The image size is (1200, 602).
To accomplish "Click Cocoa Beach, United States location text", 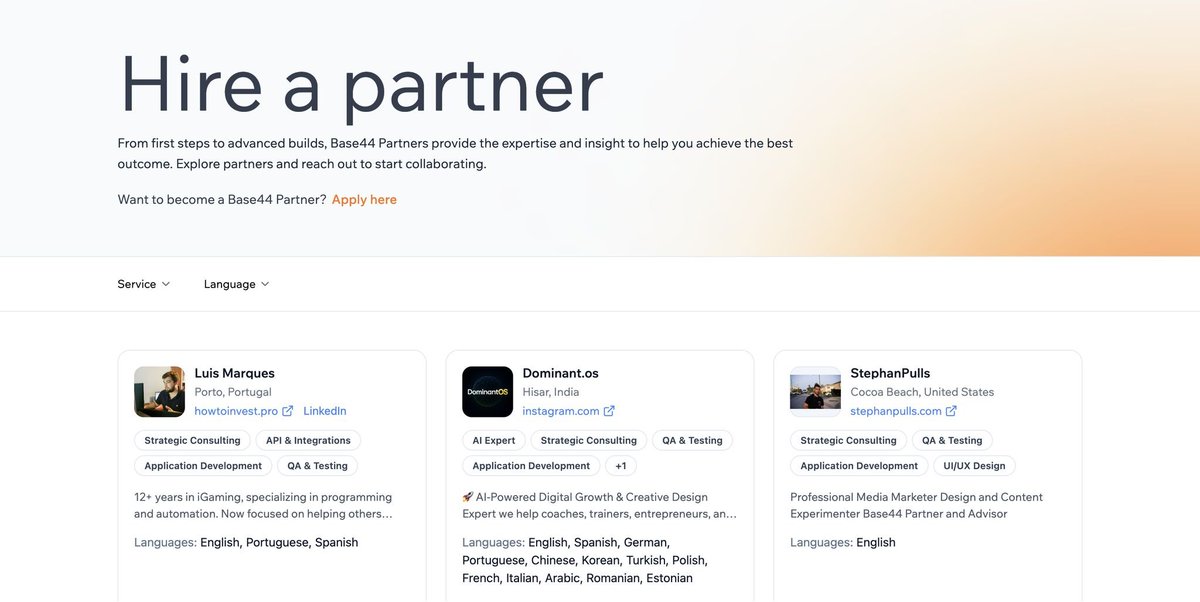I will [x=922, y=392].
